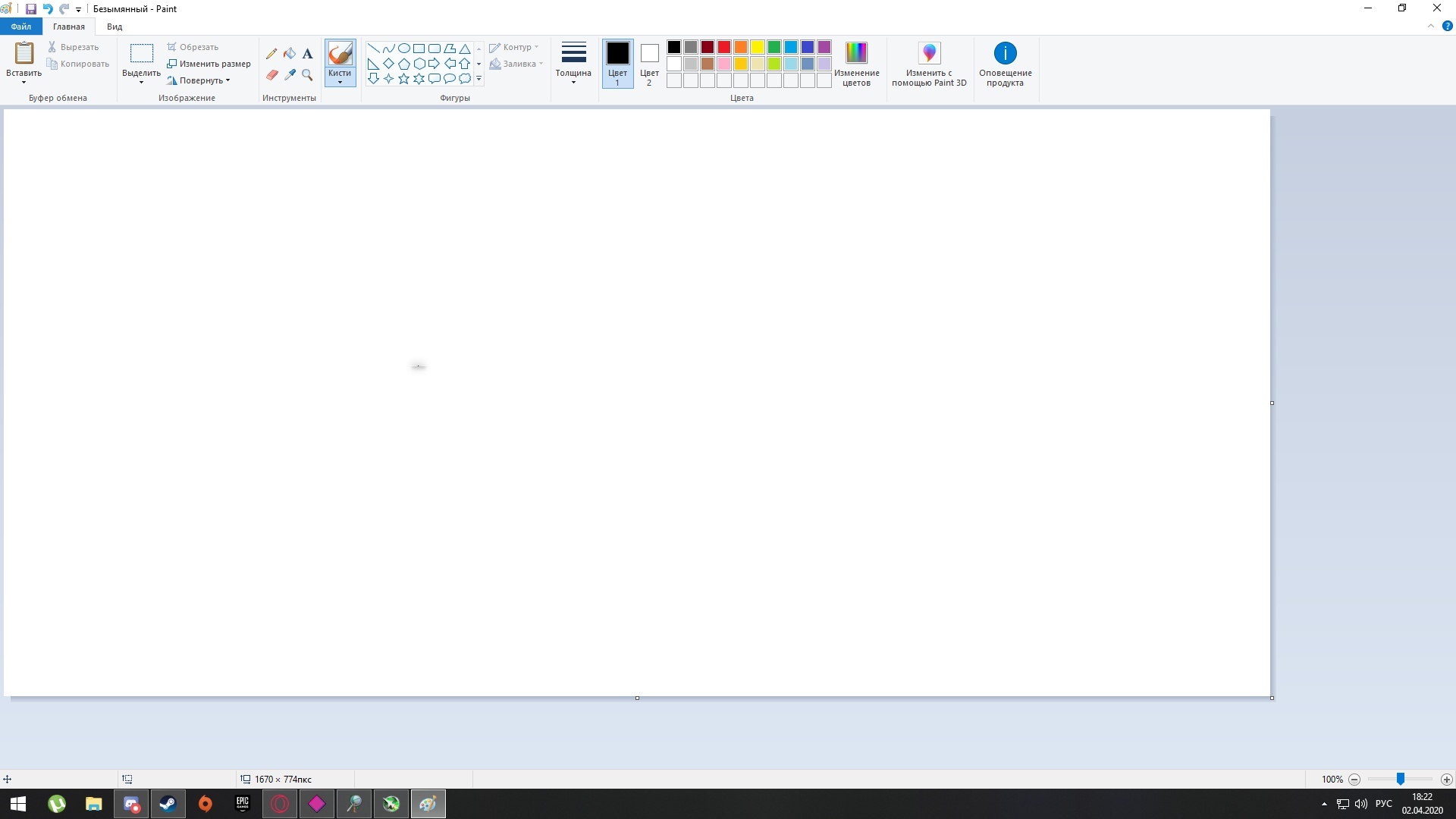This screenshot has width=1456, height=819.
Task: Open the File menu tab
Action: tap(21, 27)
